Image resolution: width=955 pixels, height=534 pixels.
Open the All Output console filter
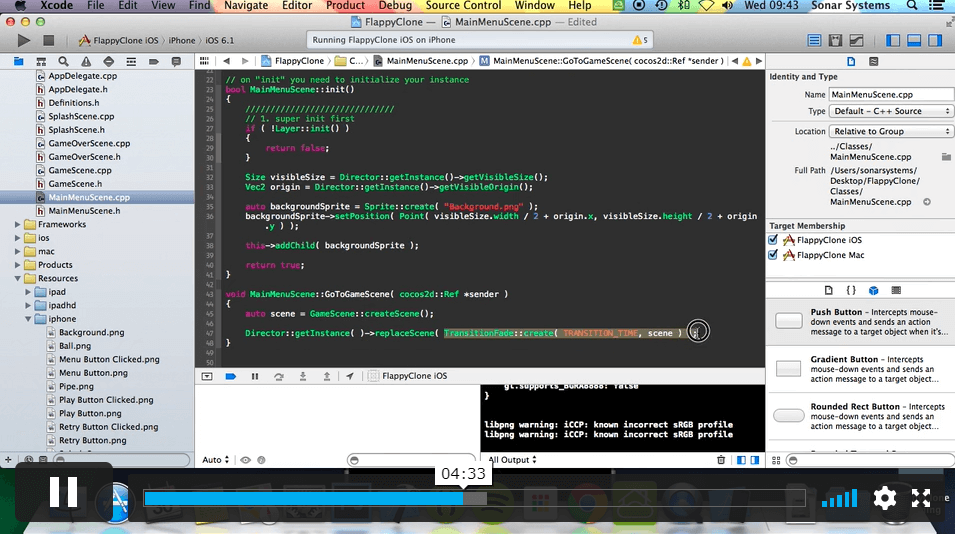(513, 460)
